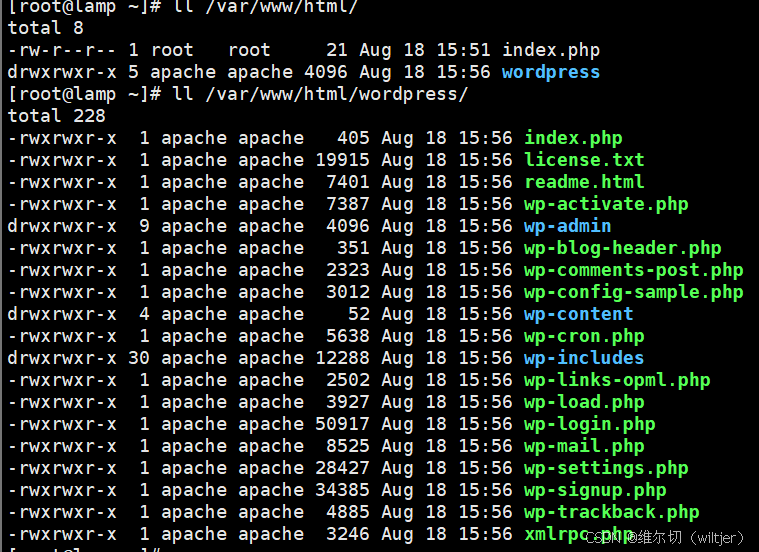
Task: Click wp-comments-post.php file name
Action: pos(634,270)
